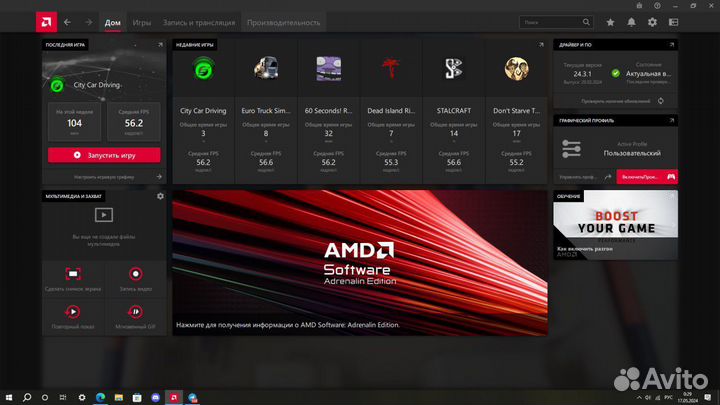
Task: Trigger Повторный показ instant replay
Action: click(73, 316)
